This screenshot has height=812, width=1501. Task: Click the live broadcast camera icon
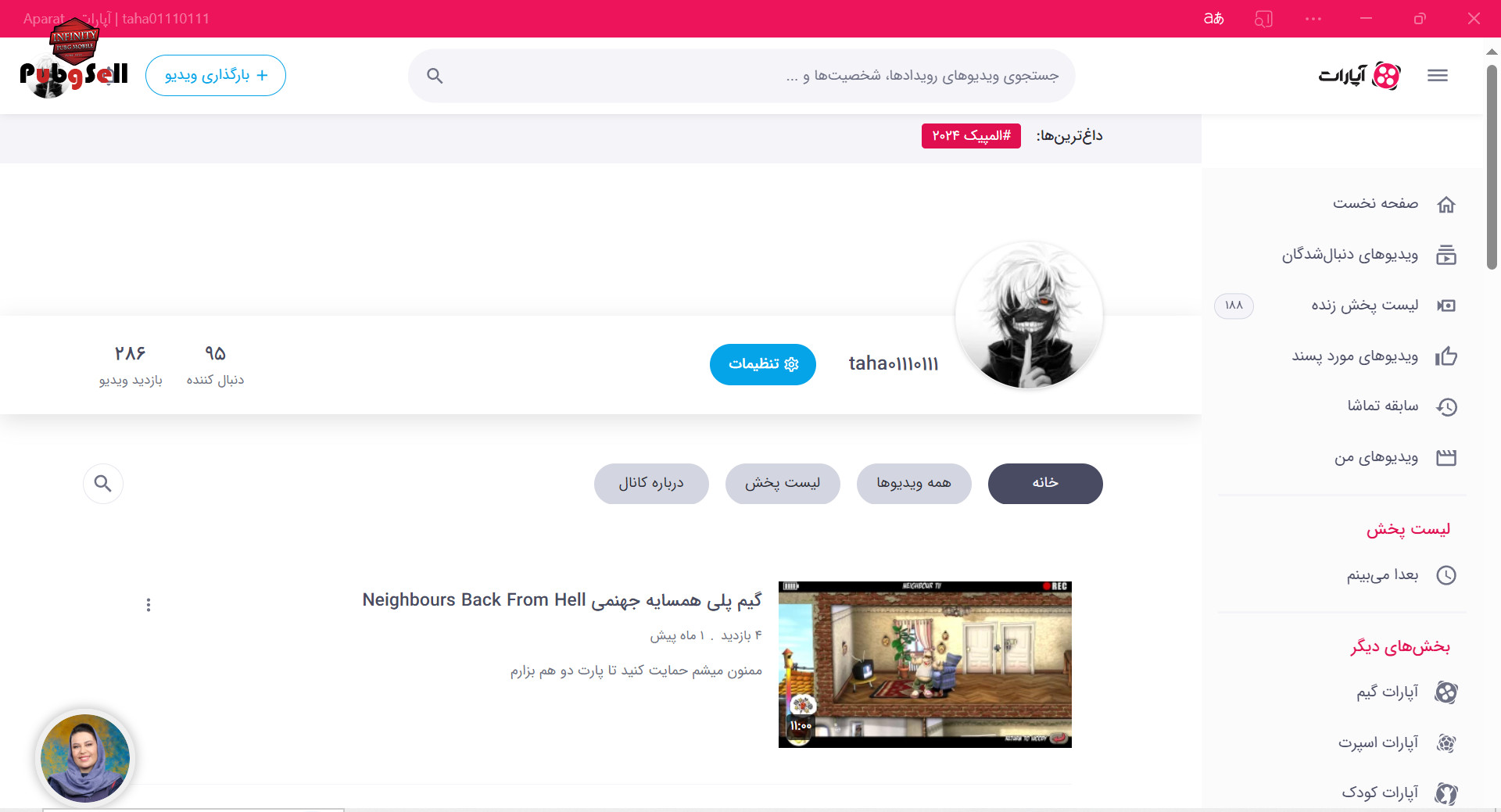tap(1446, 306)
